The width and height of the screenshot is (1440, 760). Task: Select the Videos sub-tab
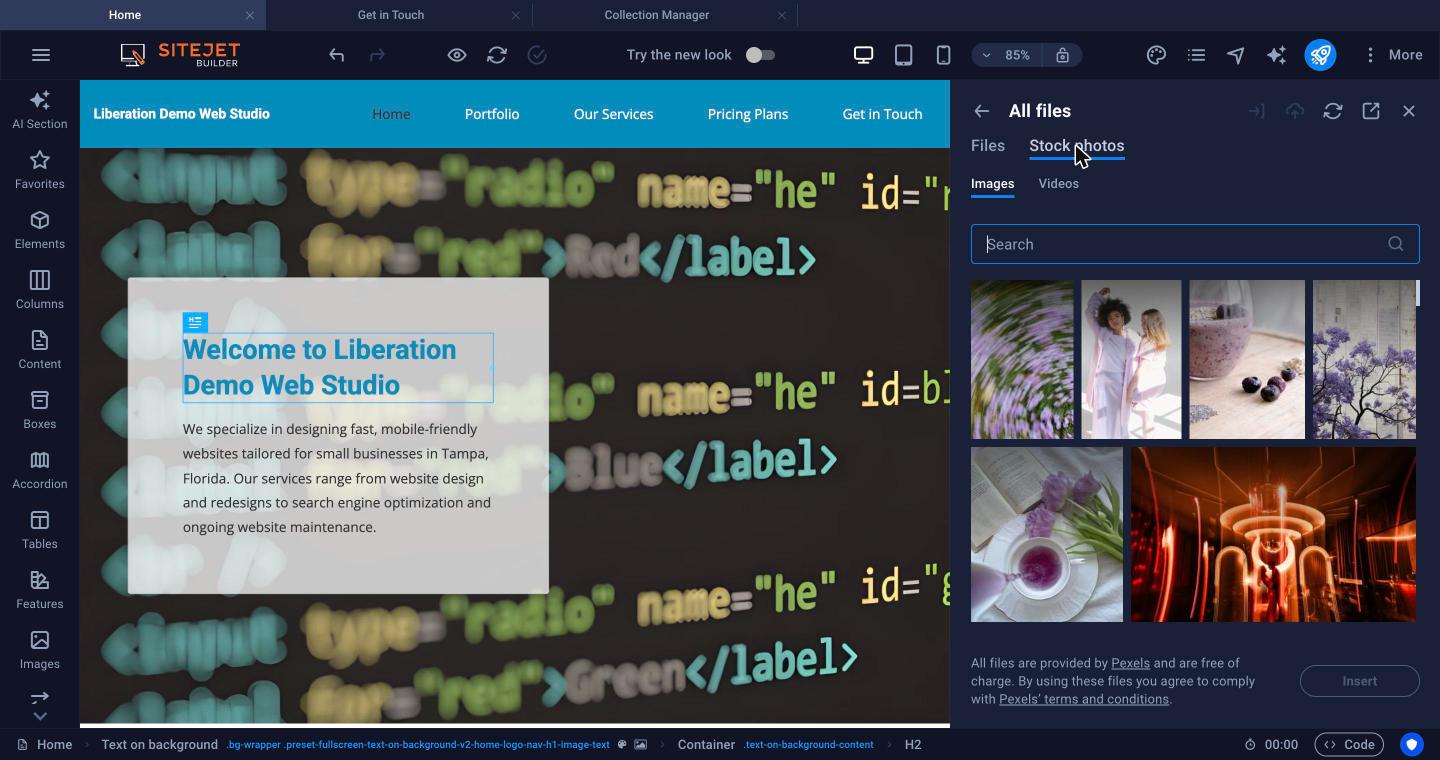click(1058, 184)
